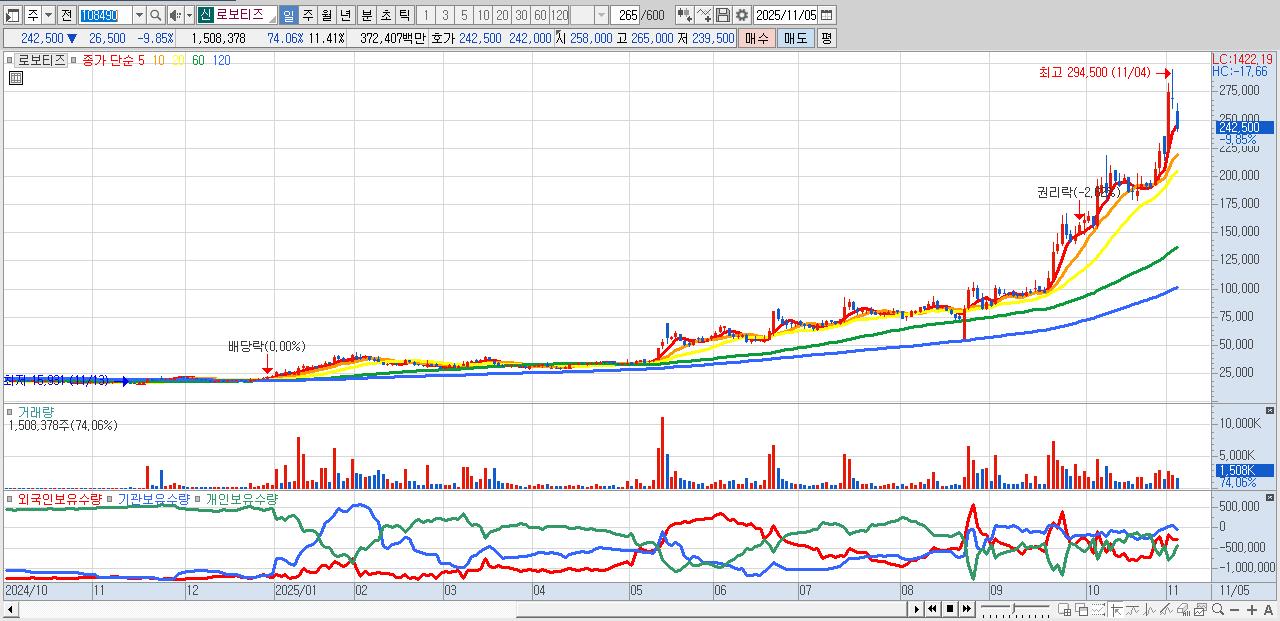Click the indicator add icon left of floppy disk
Viewport: 1280px width, 621px height.
(704, 15)
